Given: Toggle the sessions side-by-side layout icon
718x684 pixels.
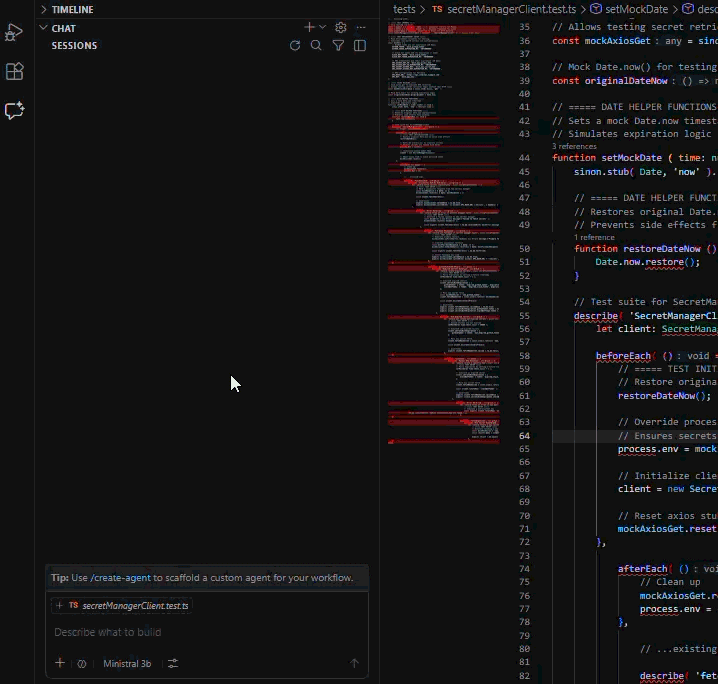Looking at the screenshot, I should (360, 45).
